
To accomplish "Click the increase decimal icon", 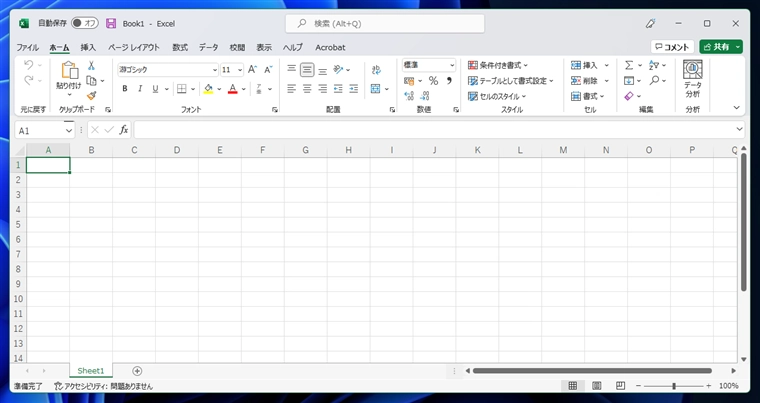I will coord(409,96).
